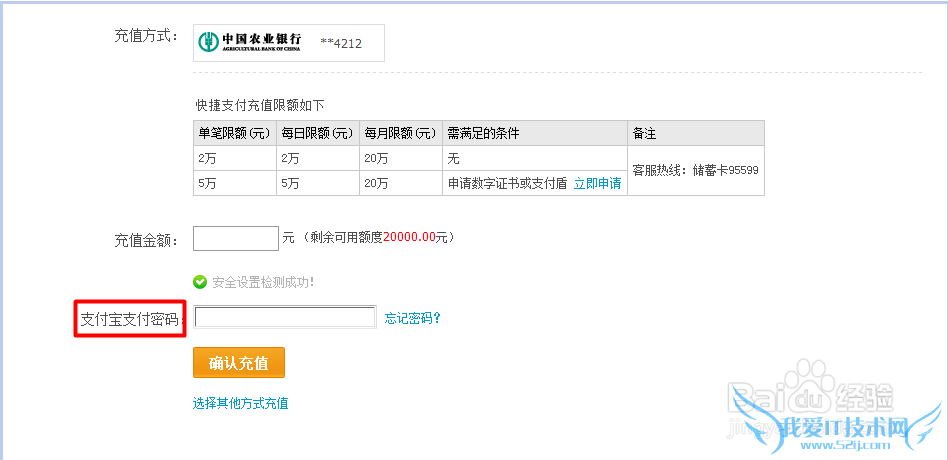
Task: Click the 快捷支付充值限额如下 heading
Action: tap(260, 106)
